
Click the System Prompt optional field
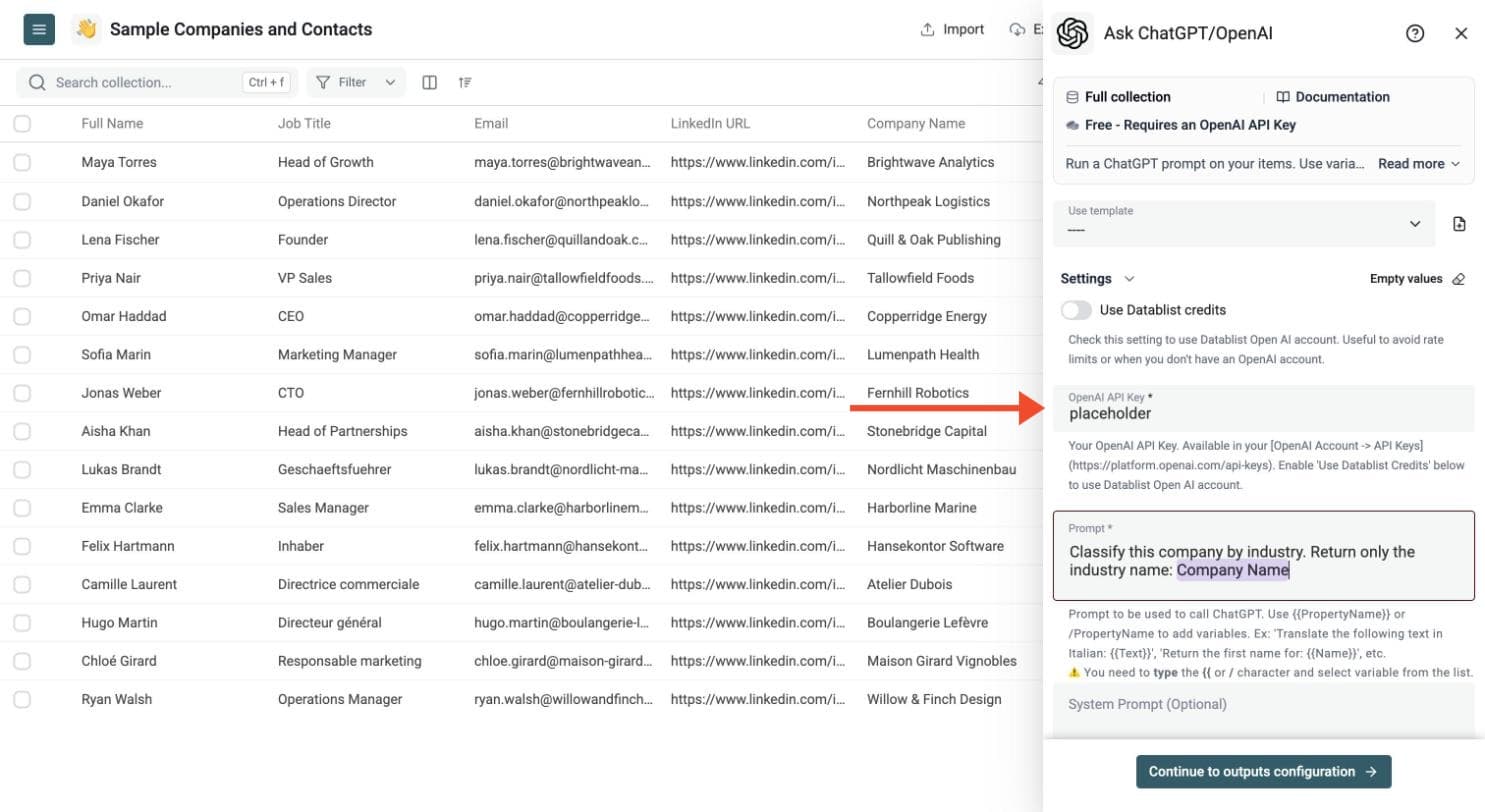click(1264, 711)
